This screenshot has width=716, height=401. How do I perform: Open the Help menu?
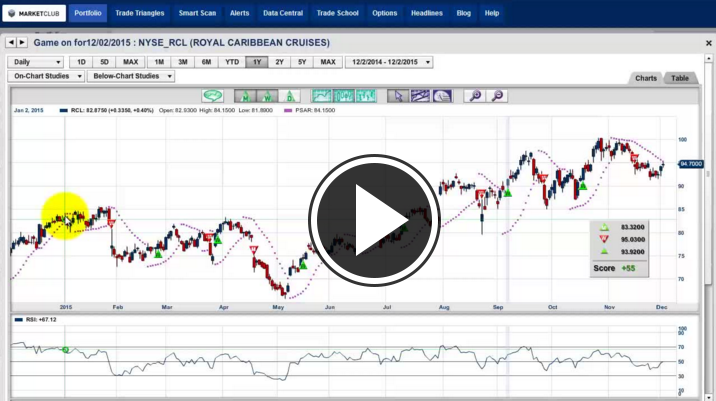(x=492, y=13)
